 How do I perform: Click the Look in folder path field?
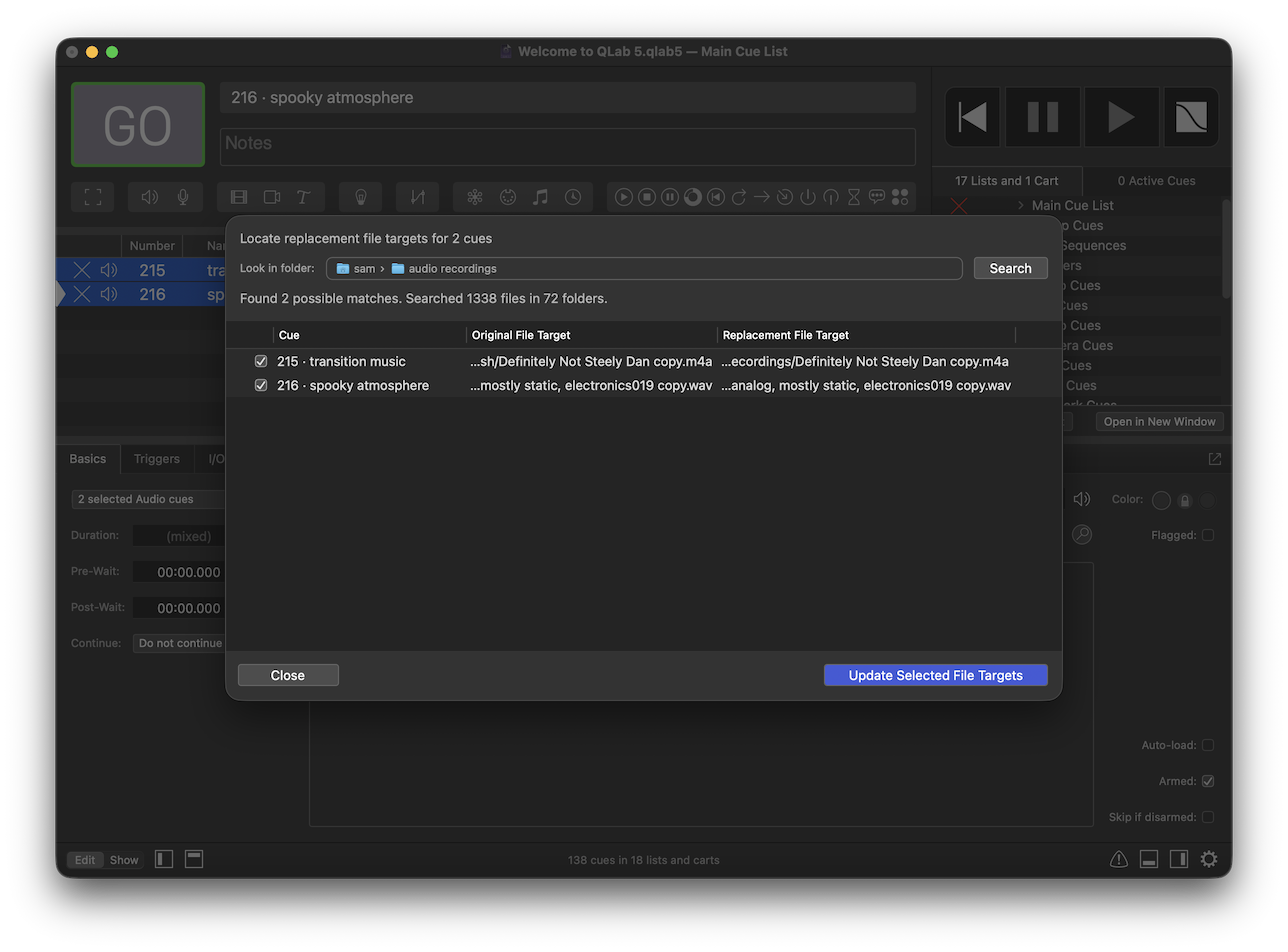[644, 268]
